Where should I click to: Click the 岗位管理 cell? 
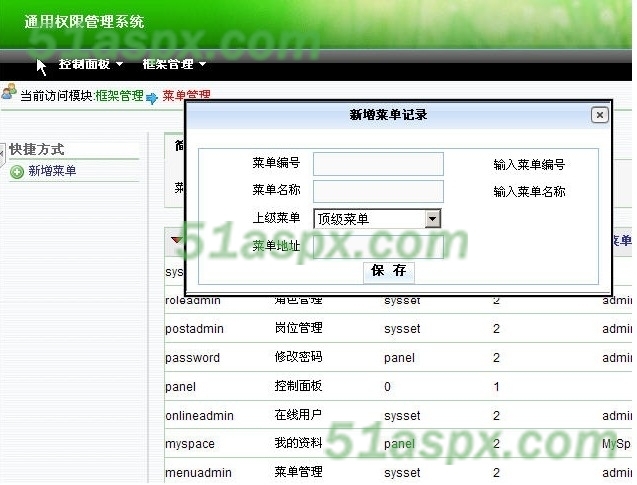[x=299, y=328]
